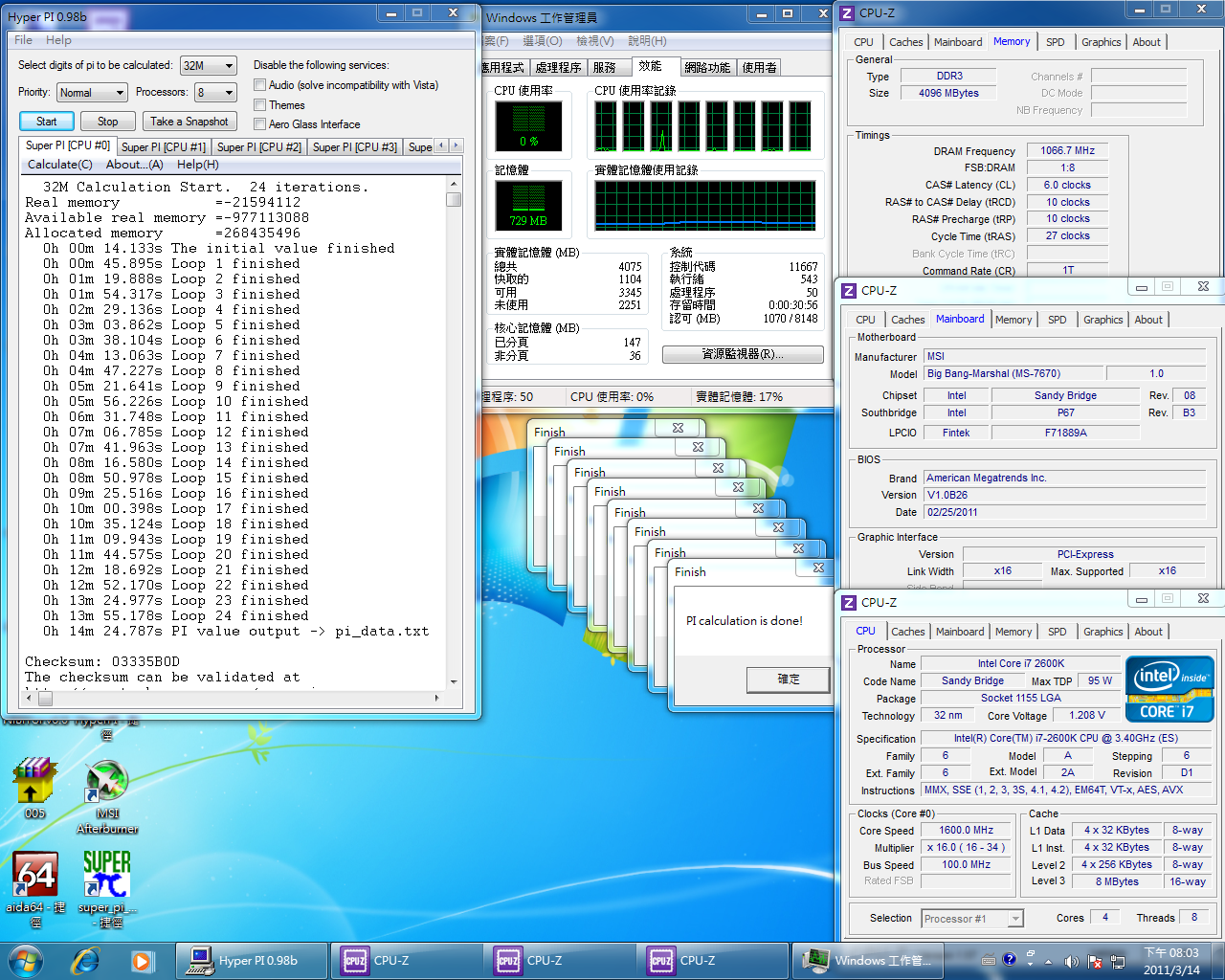The height and width of the screenshot is (980, 1225).
Task: Click the 1600.0 MHz Core Speed value
Action: (x=966, y=830)
